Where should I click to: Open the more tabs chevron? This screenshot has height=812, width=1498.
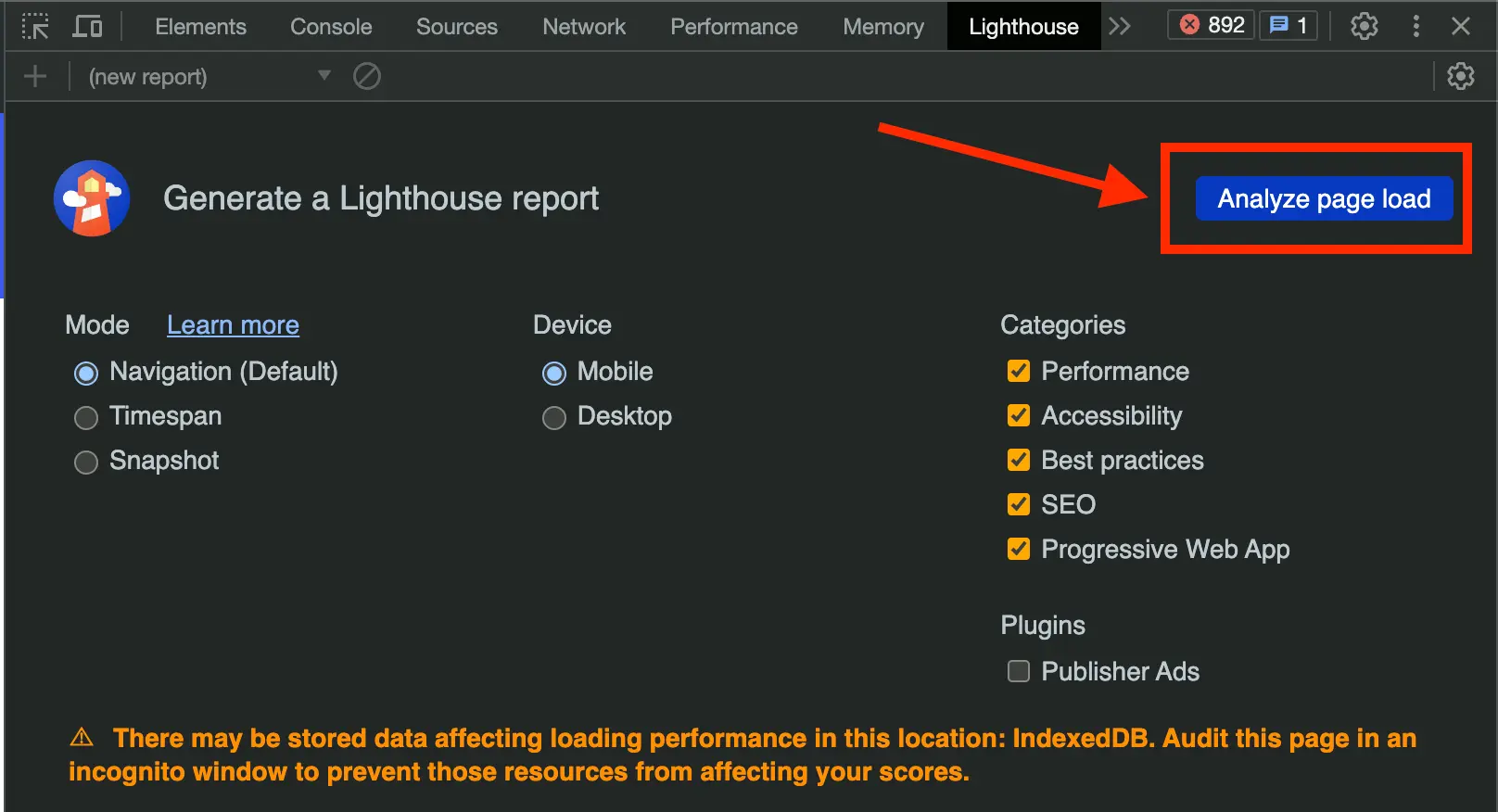click(1120, 26)
